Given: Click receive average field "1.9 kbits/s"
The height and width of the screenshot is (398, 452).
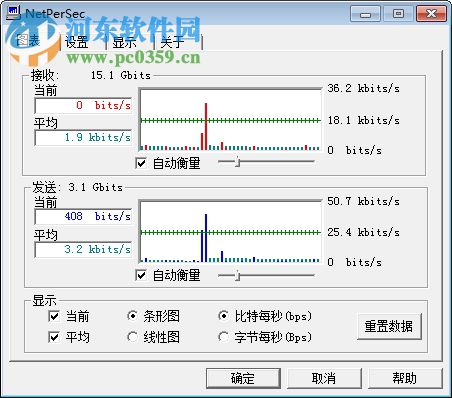Looking at the screenshot, I should point(83,137).
